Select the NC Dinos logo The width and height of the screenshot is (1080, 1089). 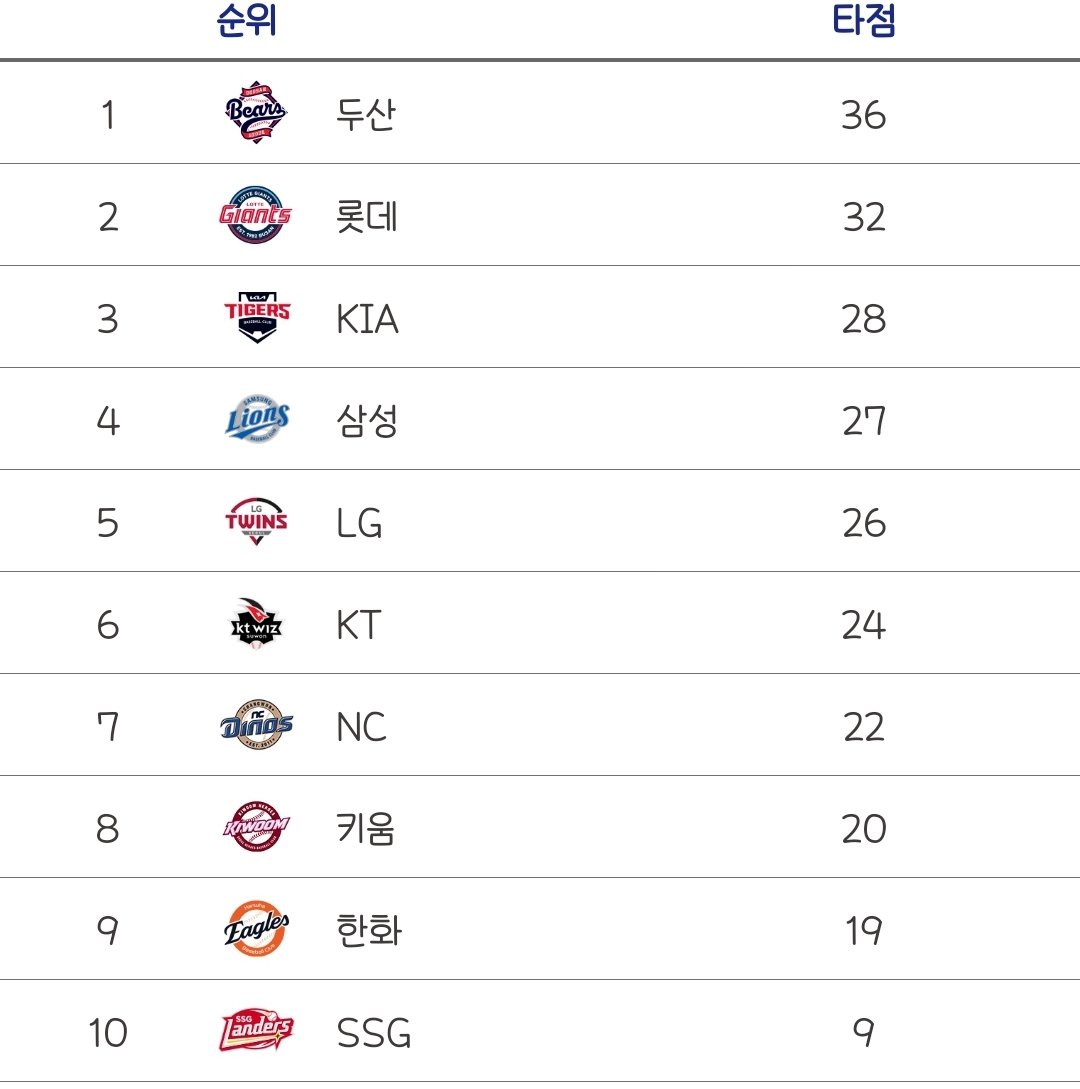pyautogui.click(x=256, y=727)
